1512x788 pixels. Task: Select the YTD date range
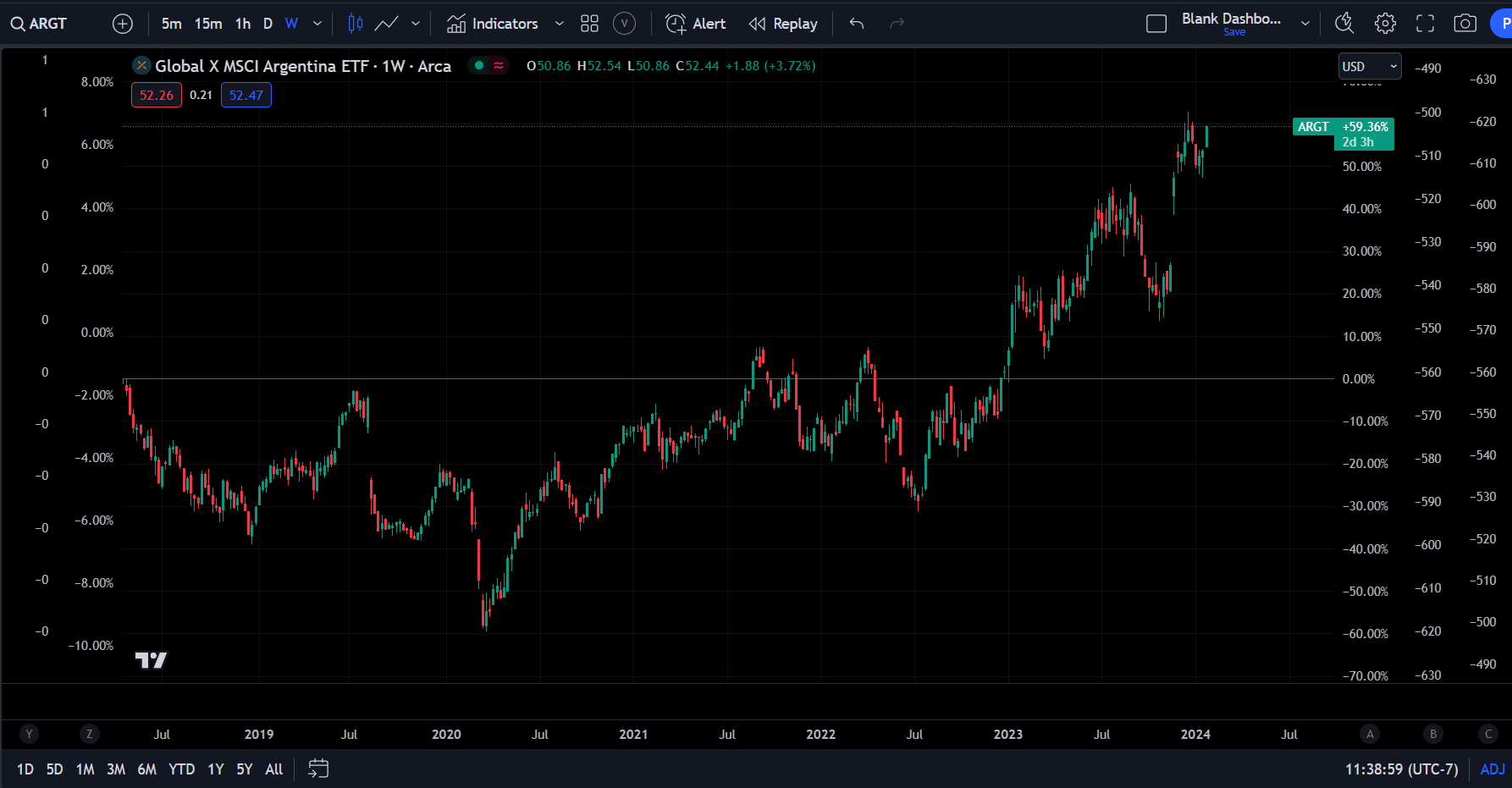[x=182, y=769]
